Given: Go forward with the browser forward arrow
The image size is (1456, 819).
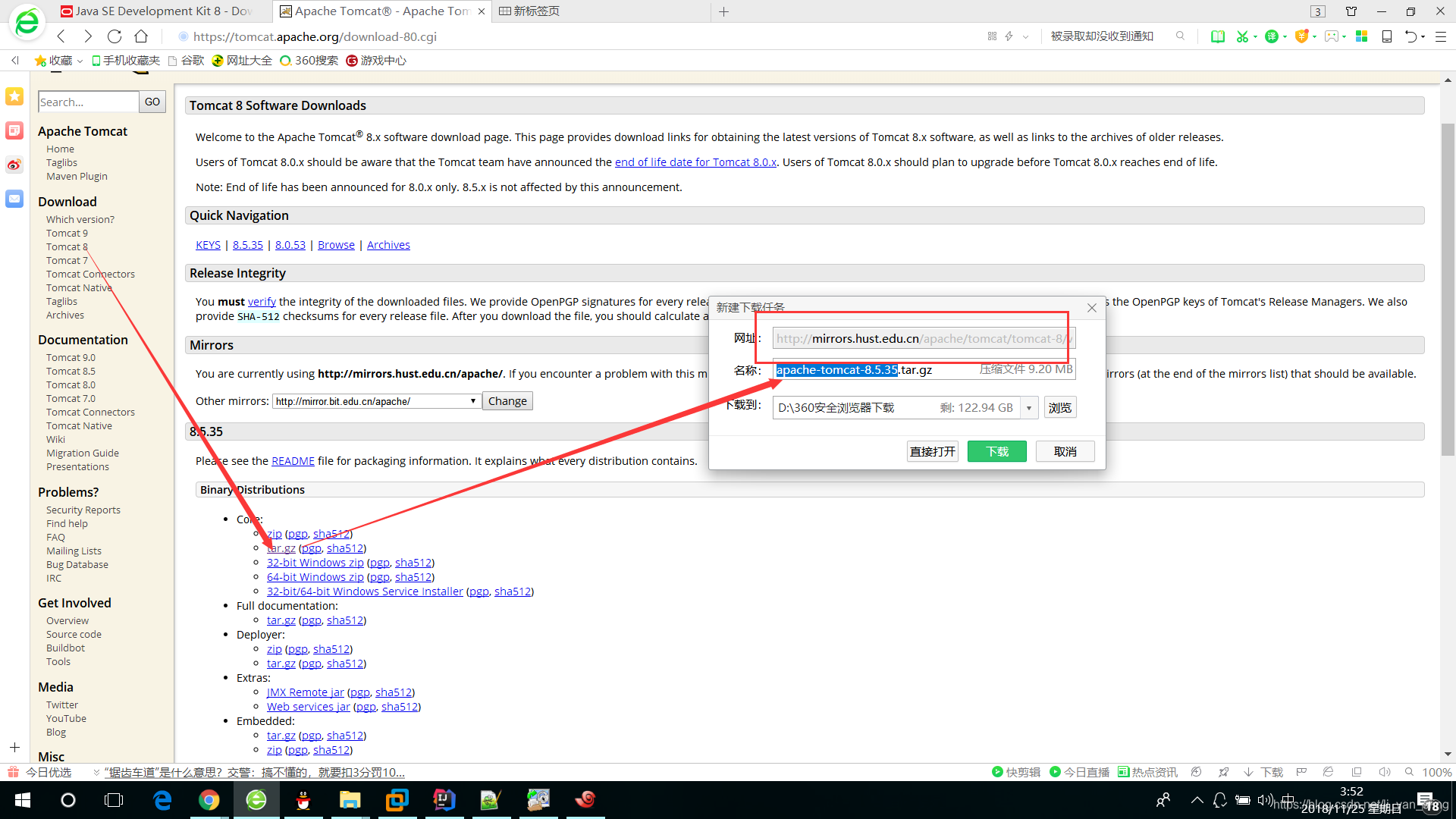Looking at the screenshot, I should click(88, 36).
